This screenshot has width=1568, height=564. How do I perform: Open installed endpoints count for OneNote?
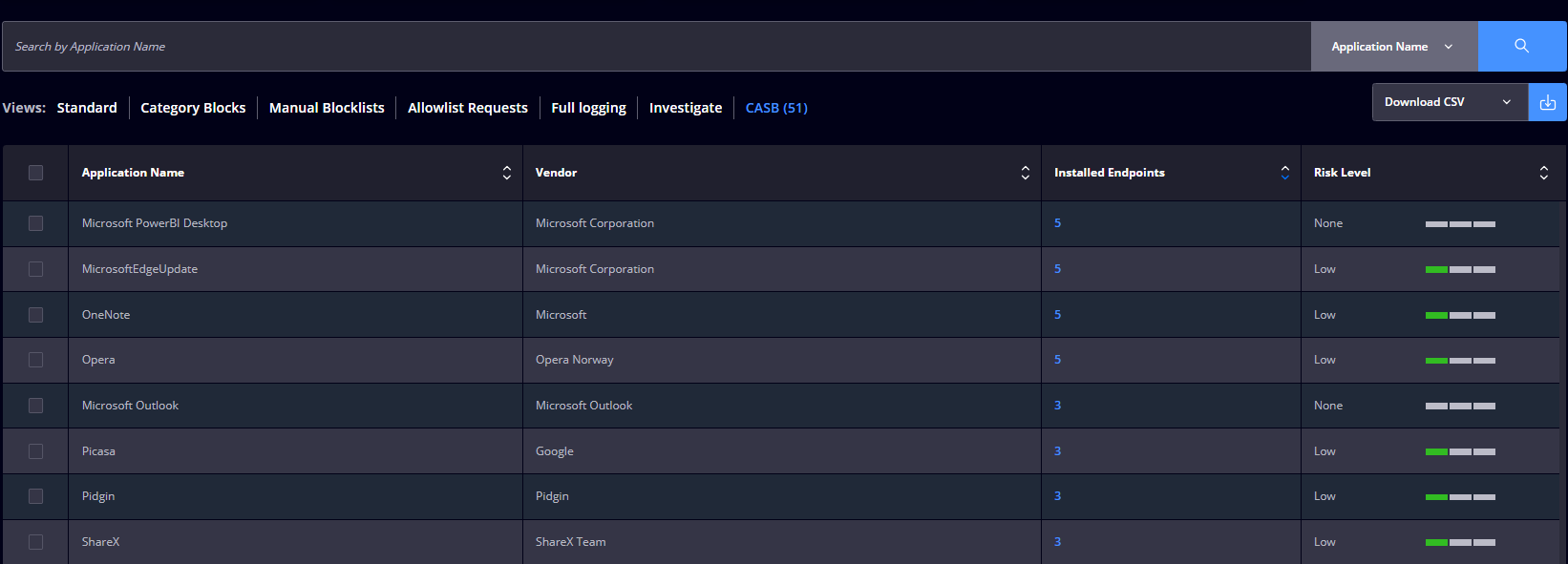pyautogui.click(x=1057, y=315)
